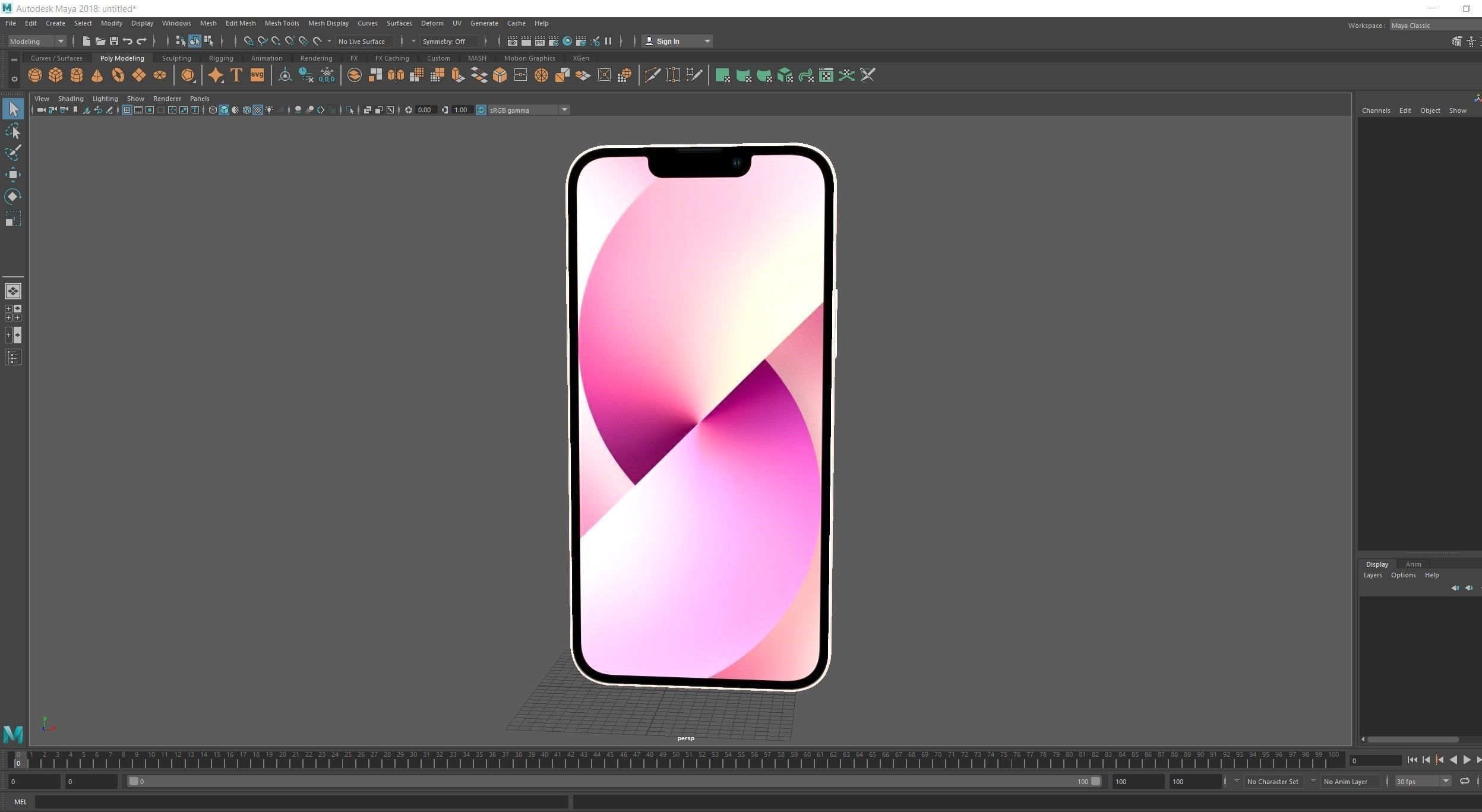
Task: Open the Workspace Maya Classic dropdown
Action: [x=1435, y=26]
